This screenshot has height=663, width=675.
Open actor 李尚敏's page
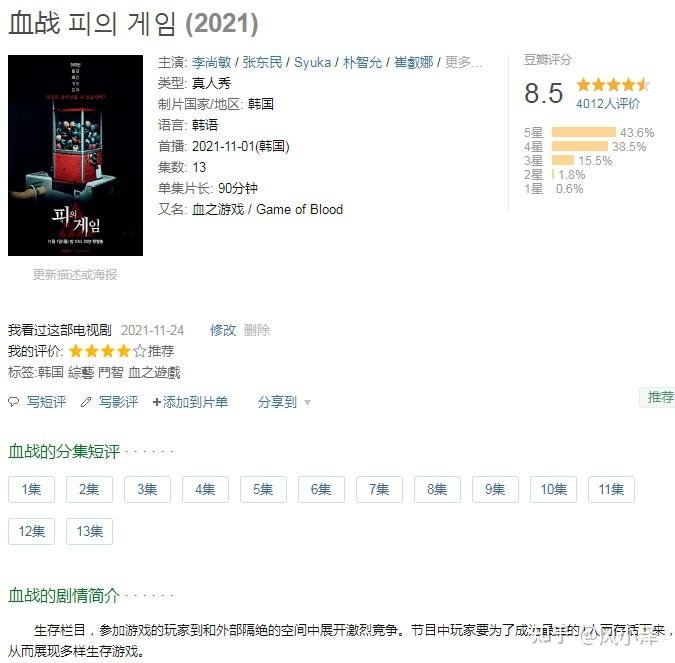click(211, 62)
